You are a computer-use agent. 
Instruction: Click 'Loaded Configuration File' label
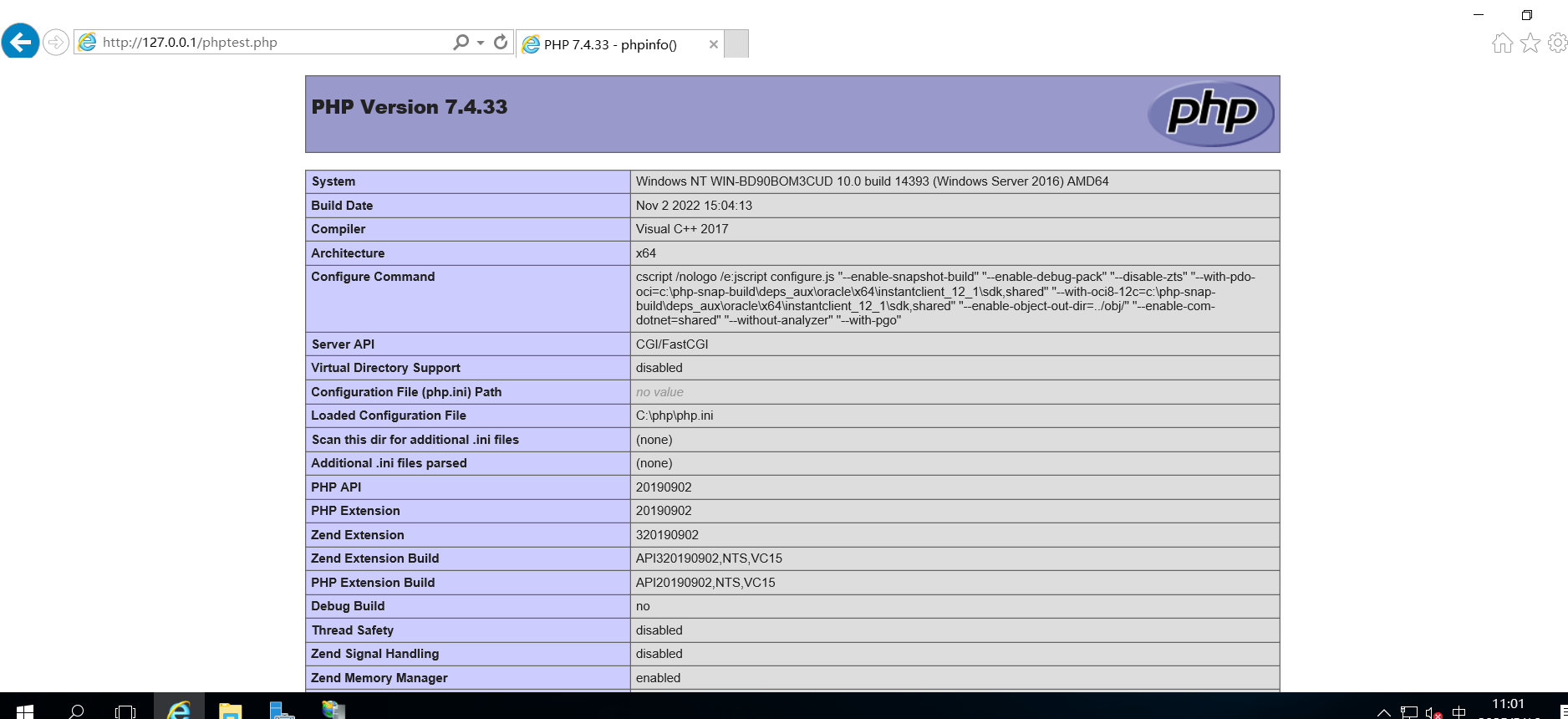[389, 416]
